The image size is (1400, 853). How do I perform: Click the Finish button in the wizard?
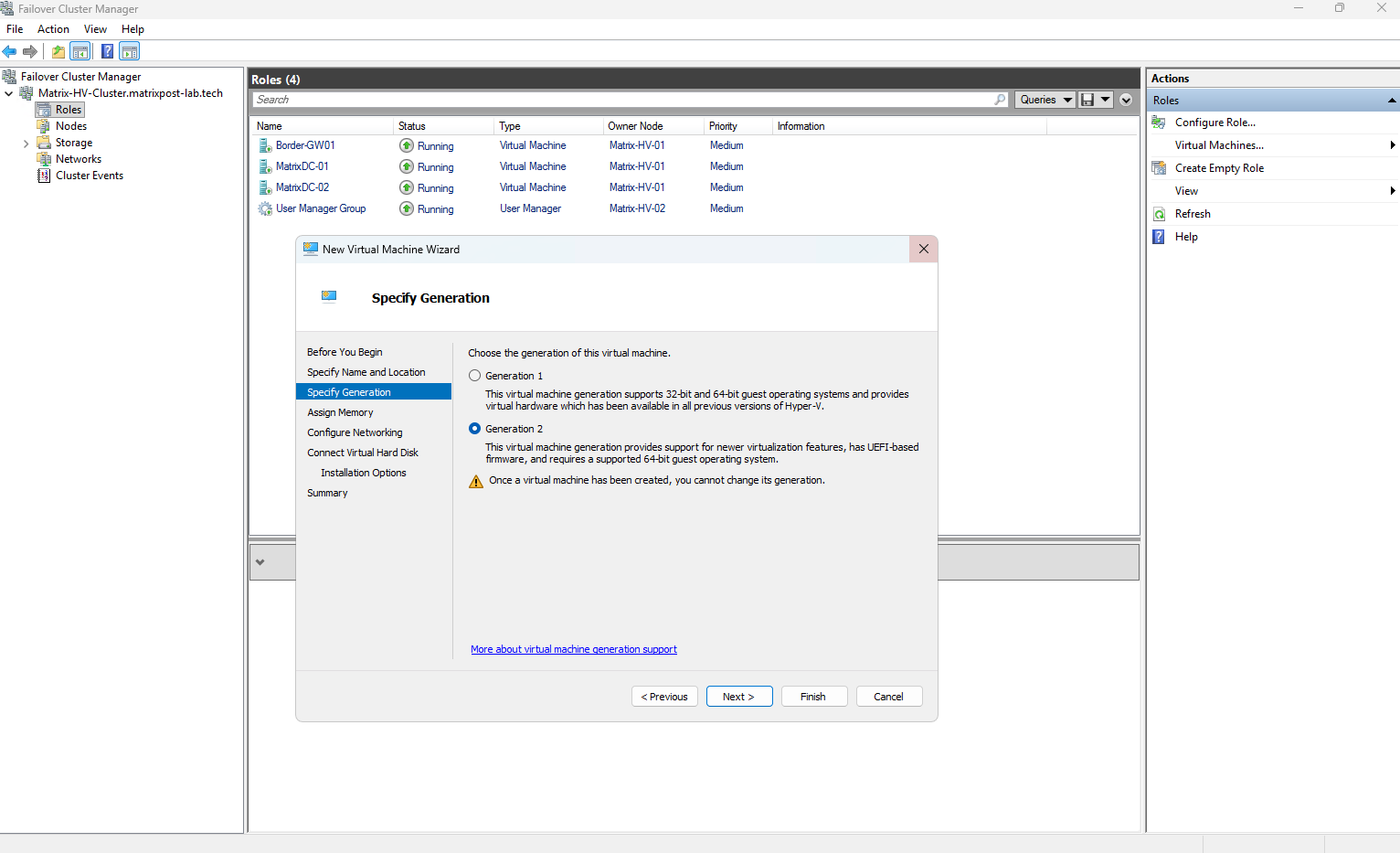(x=813, y=697)
